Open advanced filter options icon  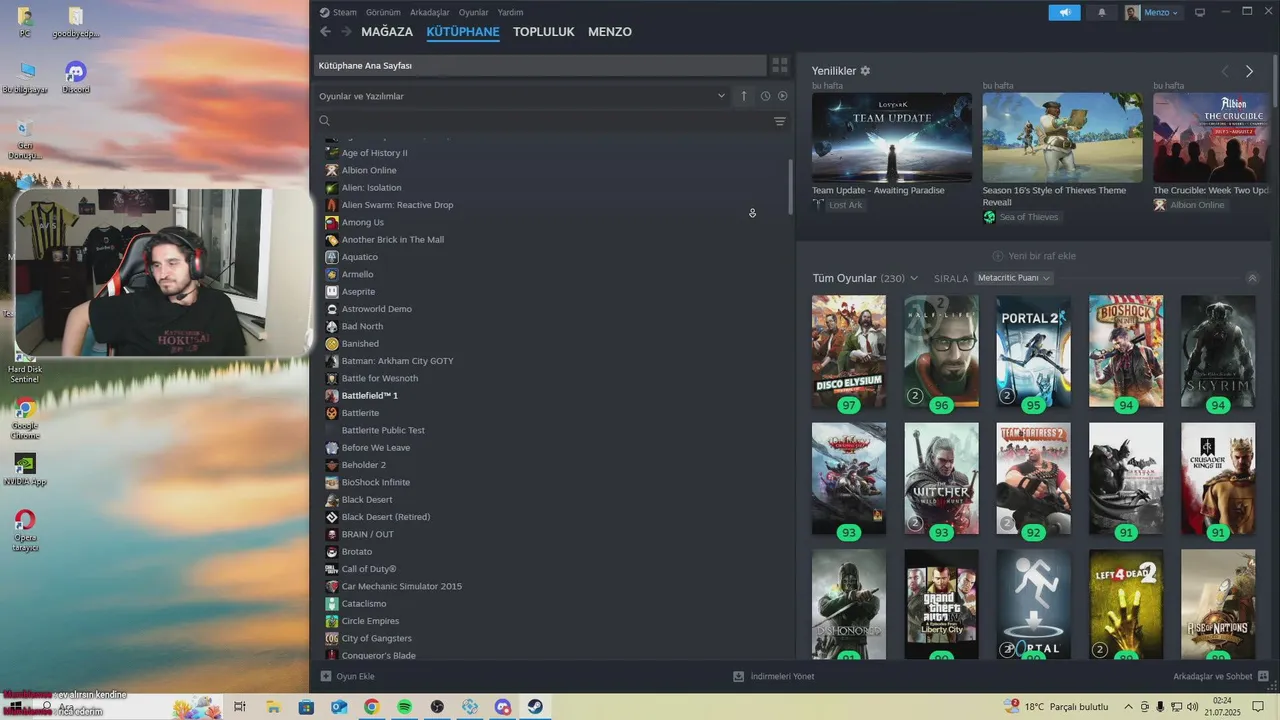780,121
